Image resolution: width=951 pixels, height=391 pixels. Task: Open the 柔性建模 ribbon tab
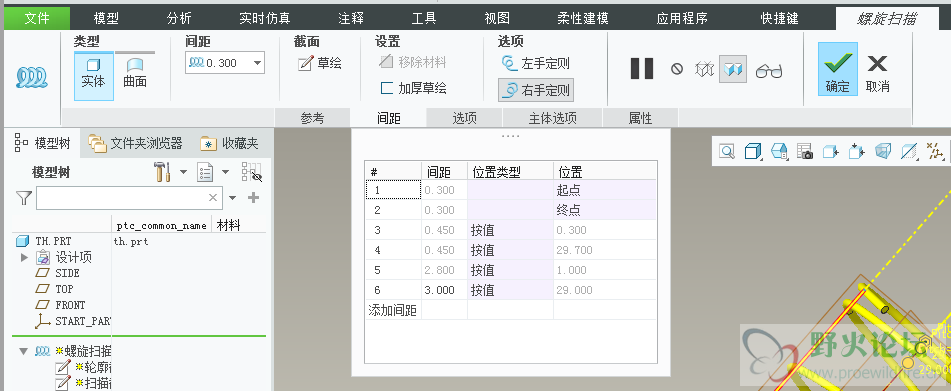[582, 18]
